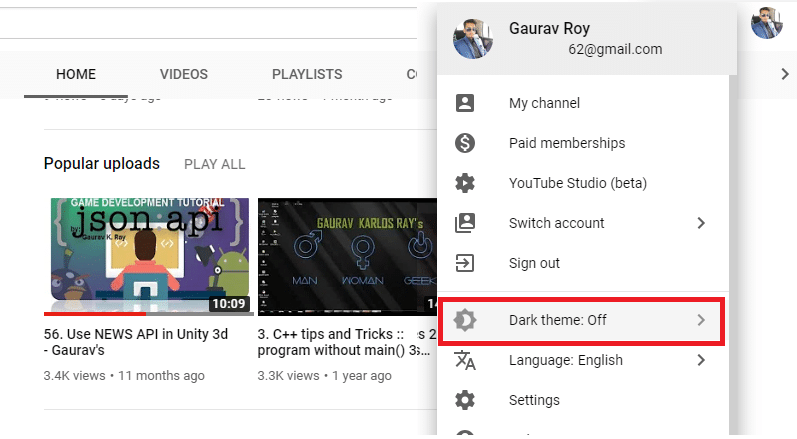Expand the Dark theme chevron
The height and width of the screenshot is (439, 797).
pos(701,320)
